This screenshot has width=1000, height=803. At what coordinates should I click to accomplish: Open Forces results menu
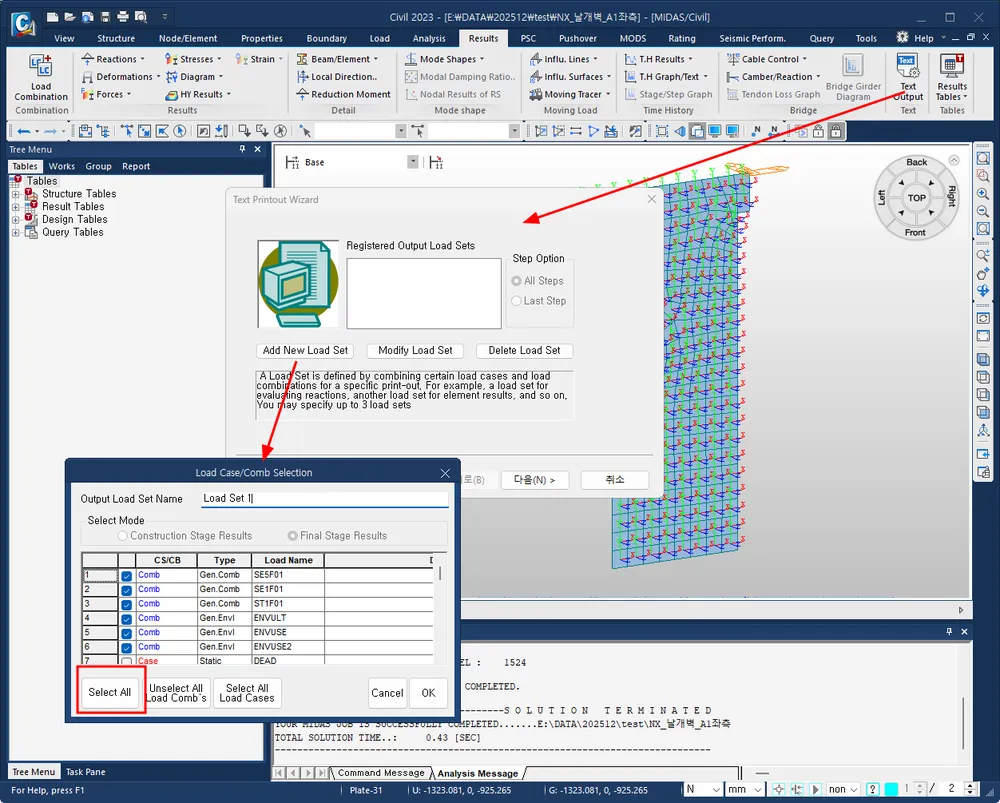[106, 94]
